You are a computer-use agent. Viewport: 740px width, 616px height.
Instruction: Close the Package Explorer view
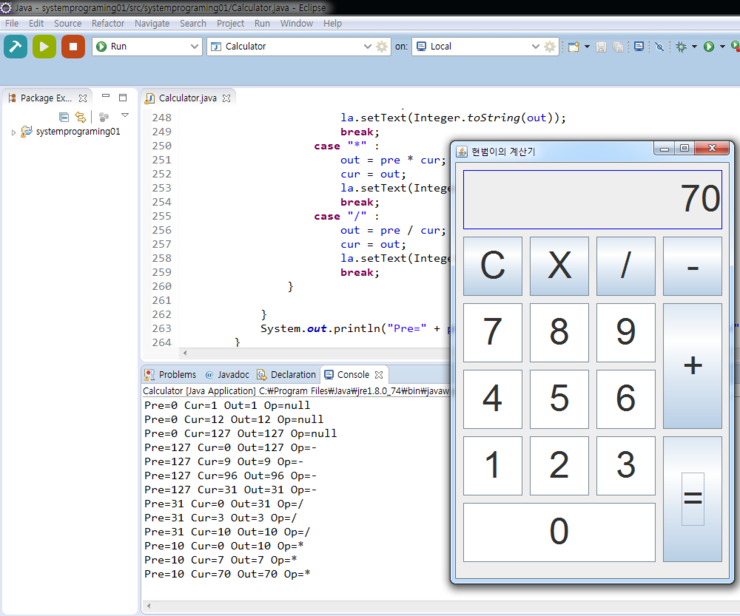click(x=83, y=98)
